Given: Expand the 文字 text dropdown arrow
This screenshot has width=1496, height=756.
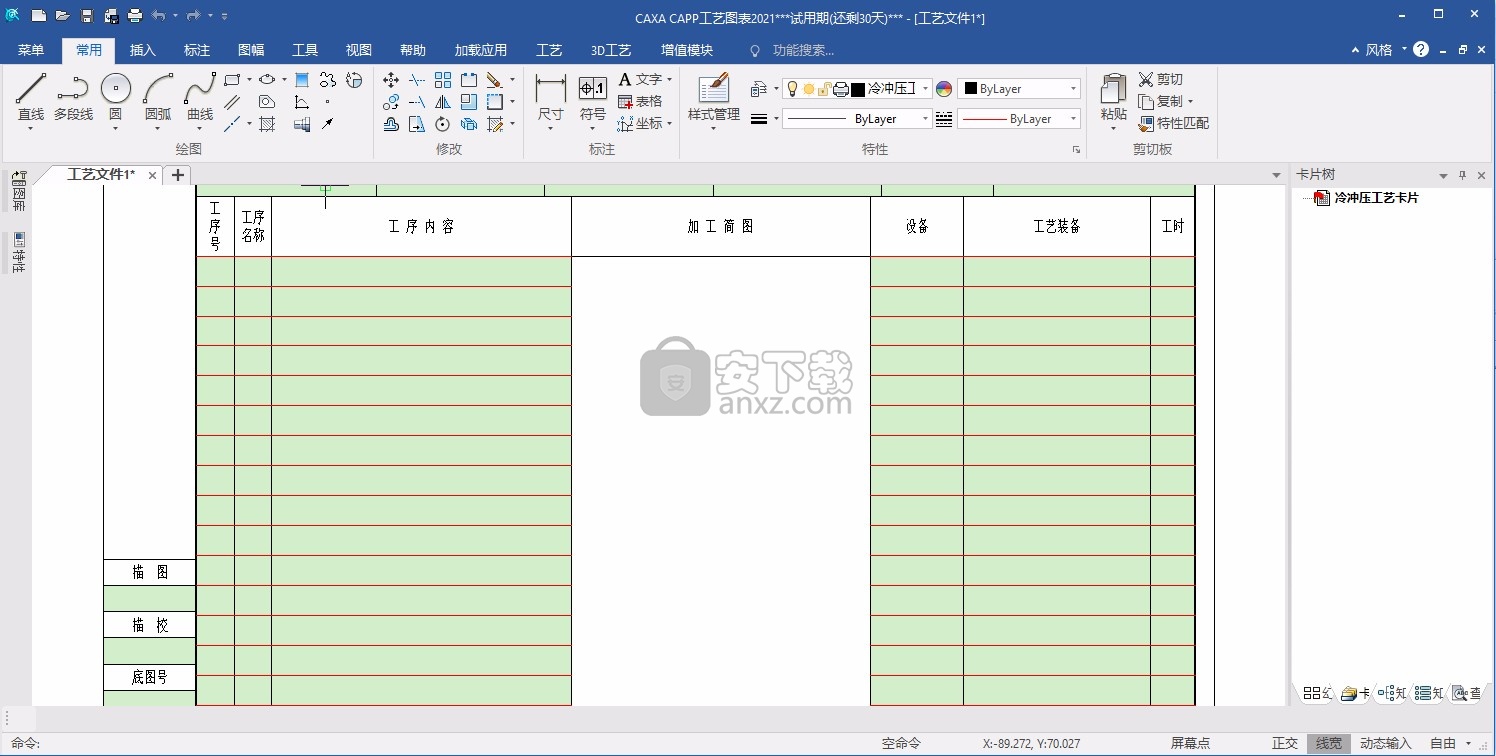Looking at the screenshot, I should coord(669,79).
